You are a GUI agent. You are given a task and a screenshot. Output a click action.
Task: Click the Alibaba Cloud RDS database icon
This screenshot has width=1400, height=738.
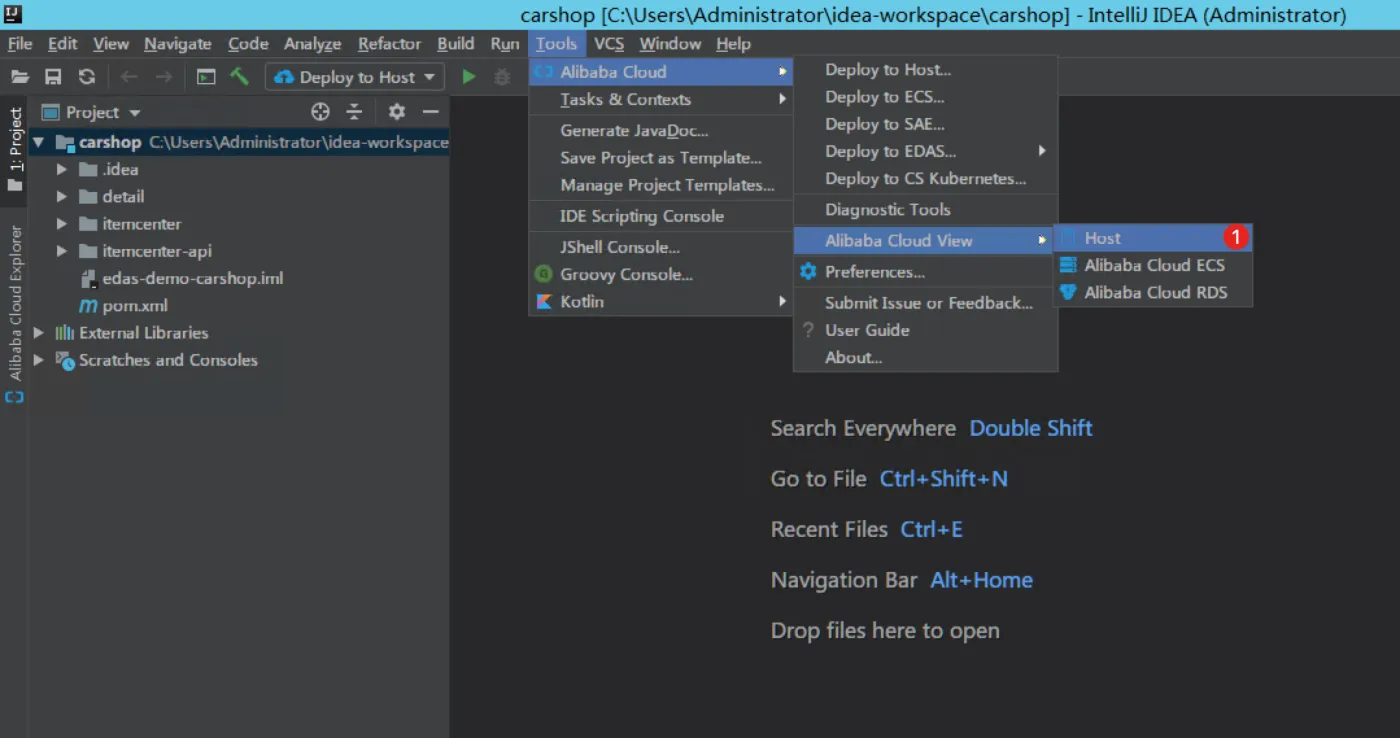tap(1068, 292)
